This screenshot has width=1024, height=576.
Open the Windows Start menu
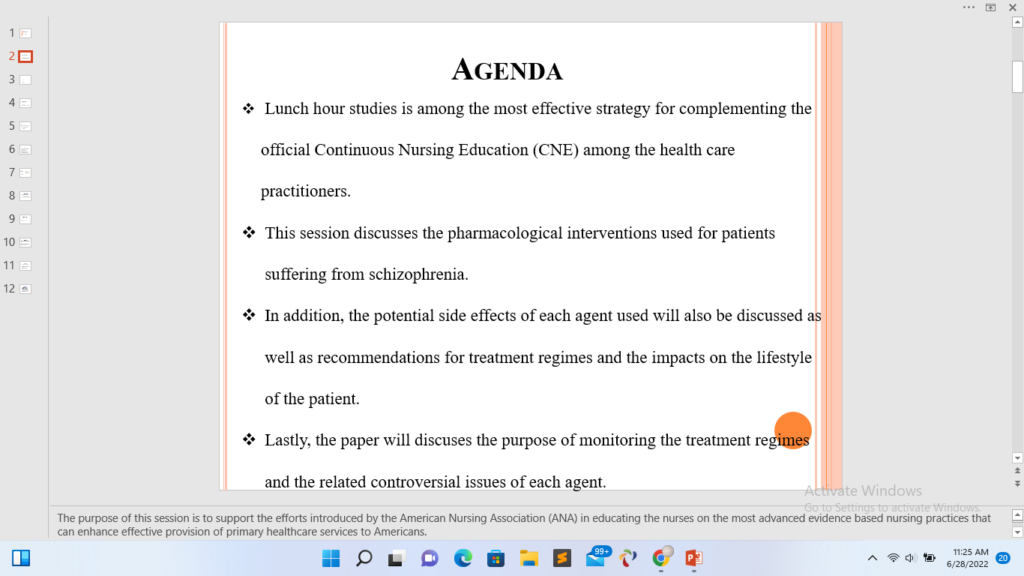click(x=331, y=558)
